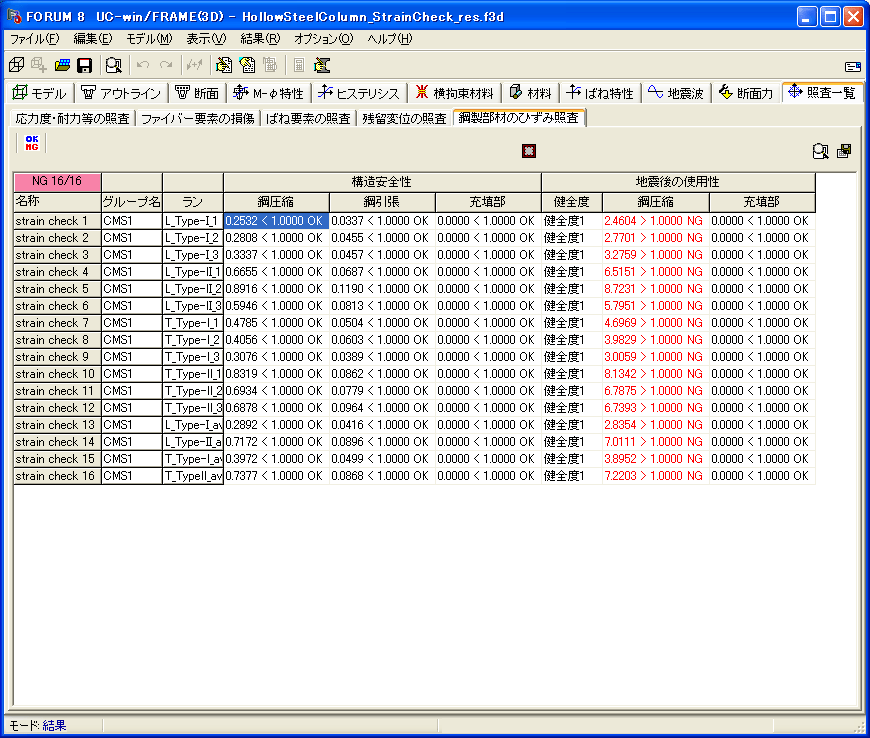
Task: Open the 残留変位の照査 sub-tab
Action: [404, 118]
